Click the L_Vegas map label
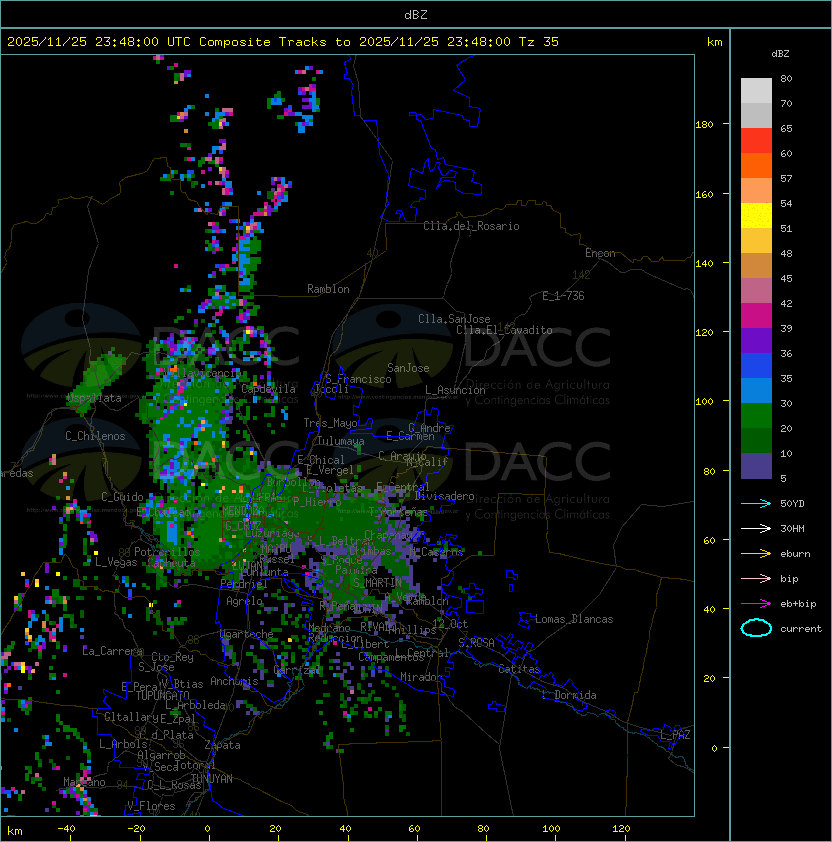This screenshot has width=832, height=842. tap(116, 562)
